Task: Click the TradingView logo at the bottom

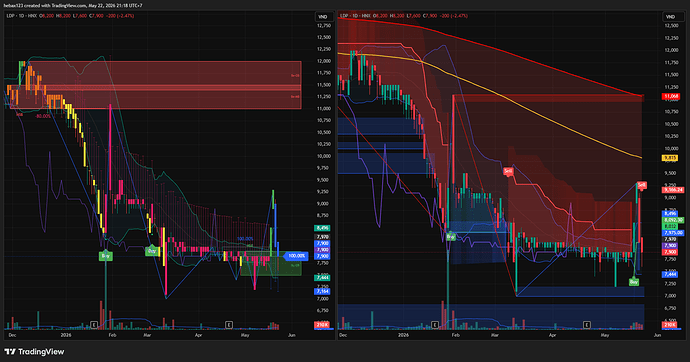Action: point(34,351)
